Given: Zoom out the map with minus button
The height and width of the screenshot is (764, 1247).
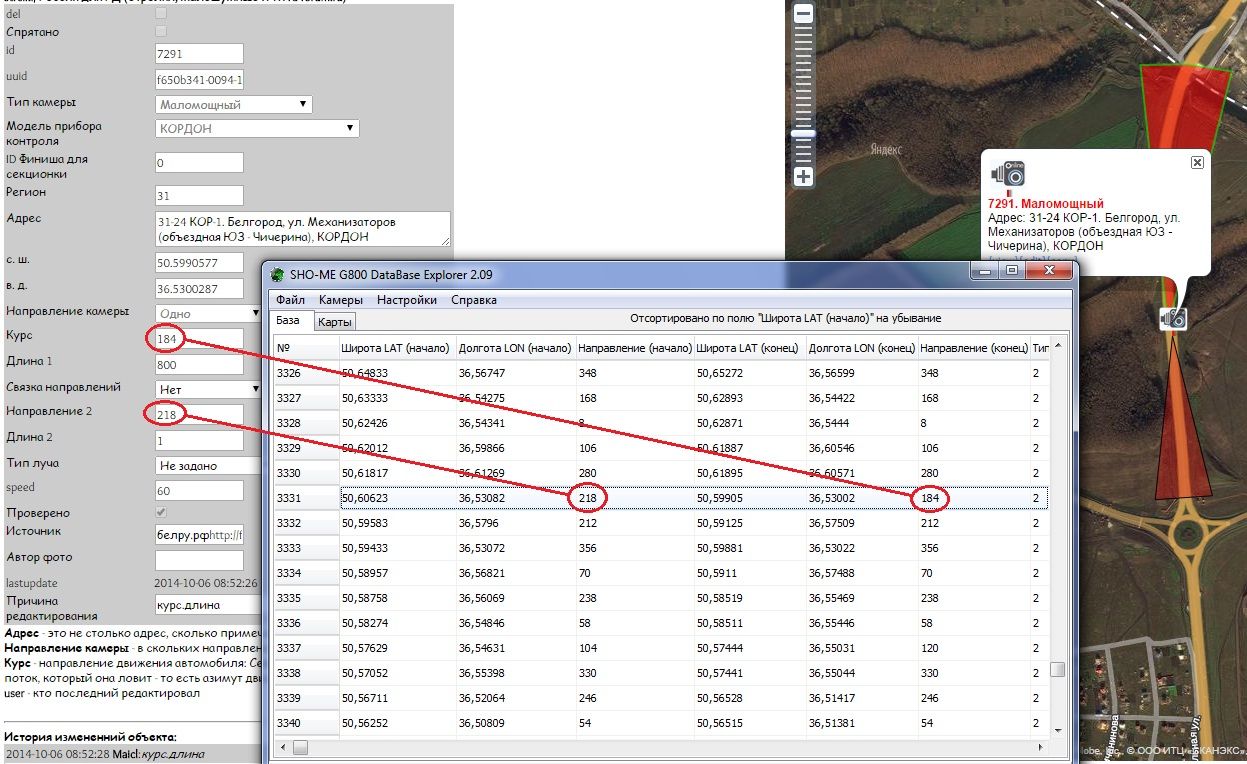Looking at the screenshot, I should pos(803,14).
